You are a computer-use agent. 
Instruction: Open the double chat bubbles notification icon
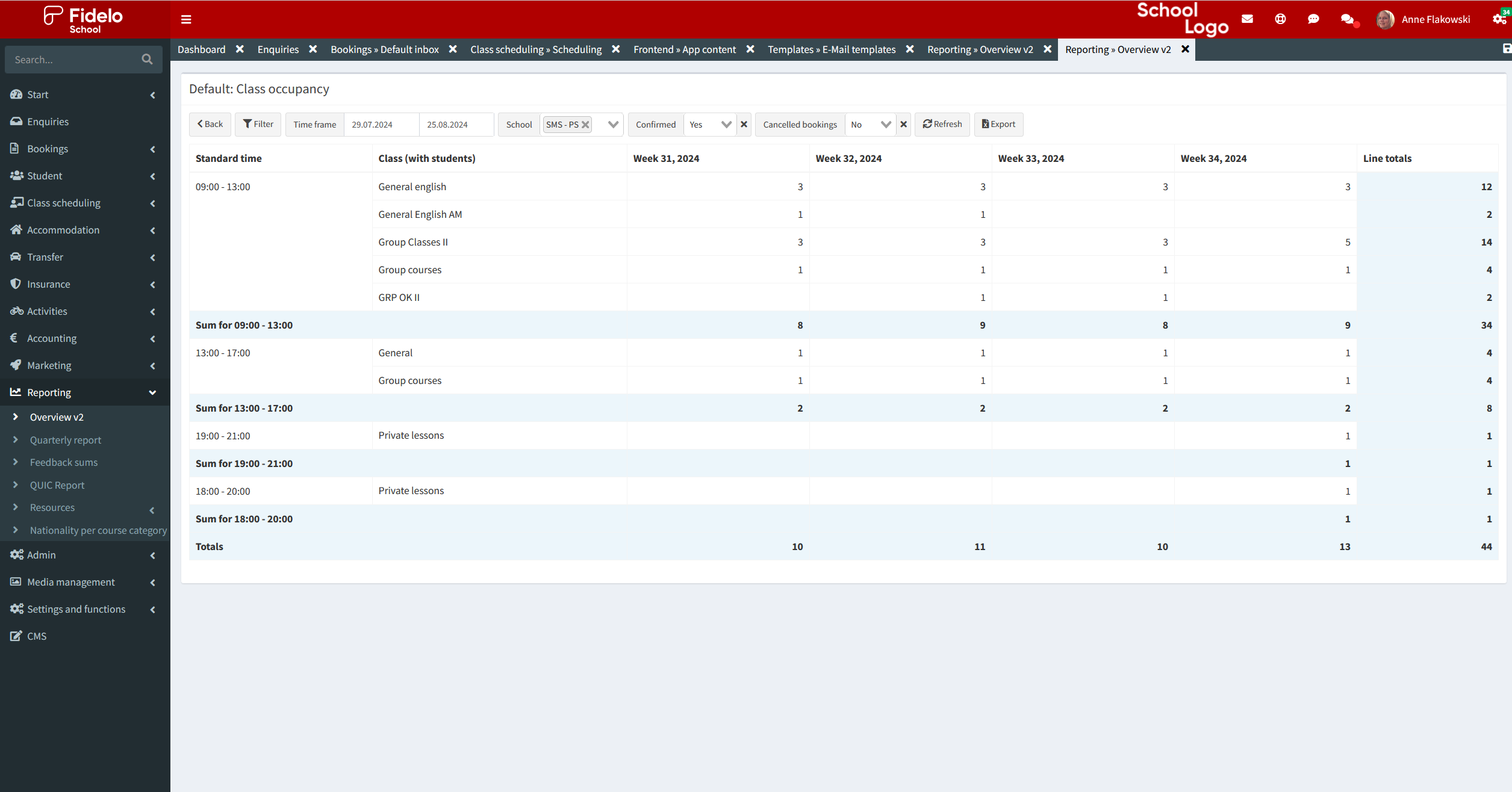pyautogui.click(x=1348, y=19)
